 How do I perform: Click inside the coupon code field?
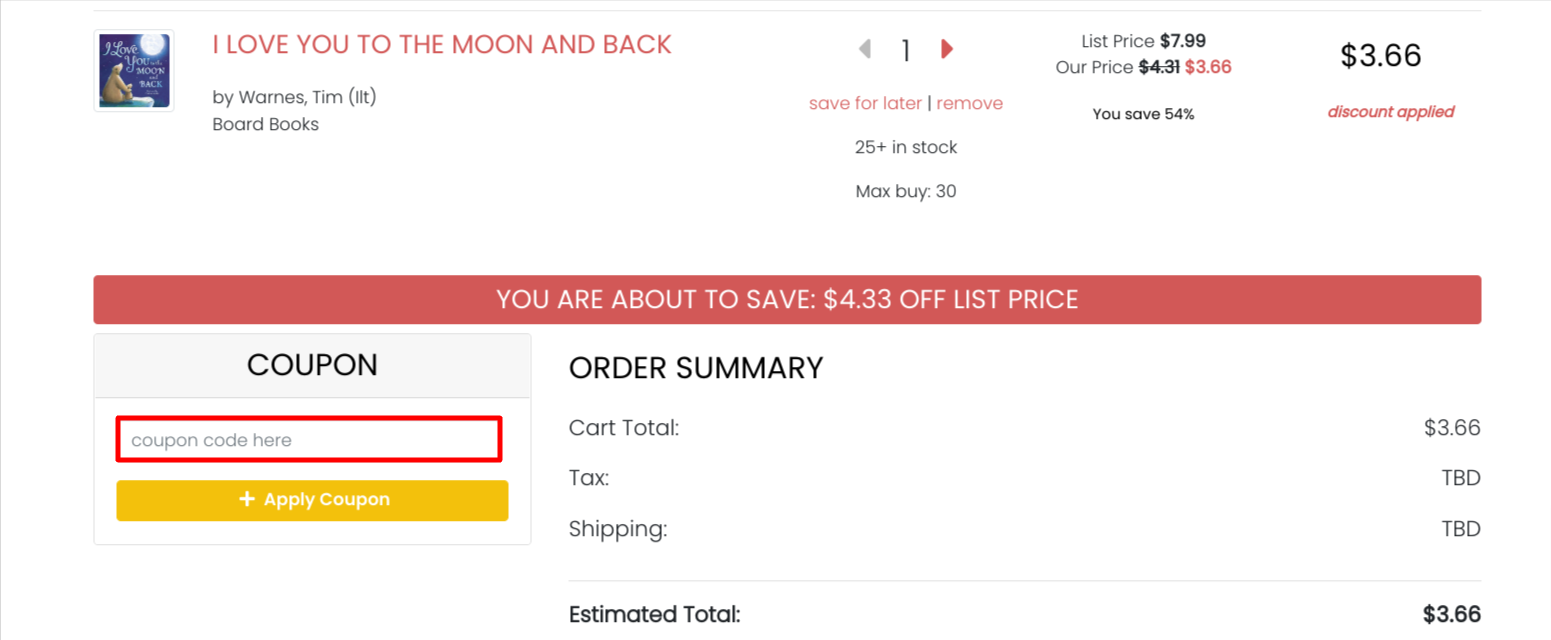tap(308, 439)
